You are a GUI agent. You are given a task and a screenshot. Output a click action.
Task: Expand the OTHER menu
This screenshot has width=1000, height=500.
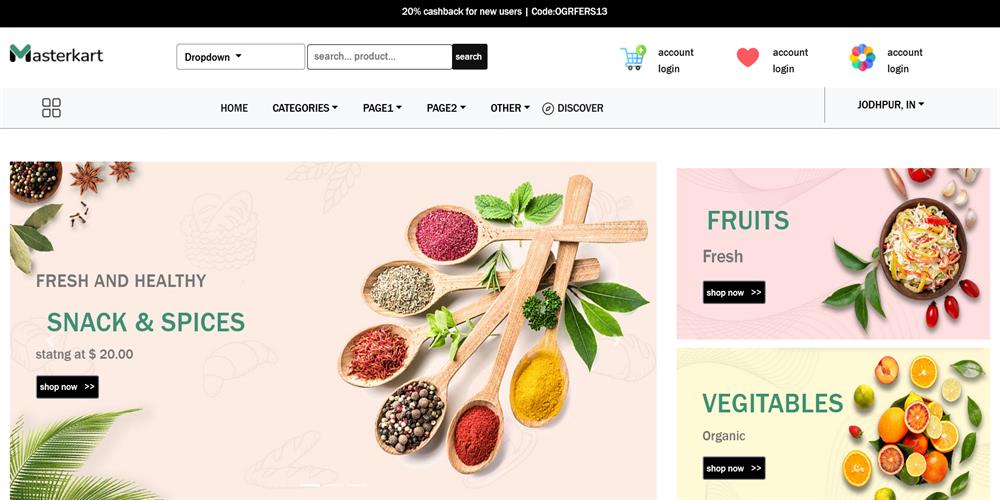pos(510,108)
